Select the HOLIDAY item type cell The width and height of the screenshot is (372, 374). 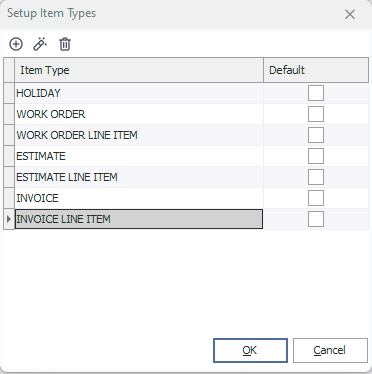pyautogui.click(x=139, y=93)
